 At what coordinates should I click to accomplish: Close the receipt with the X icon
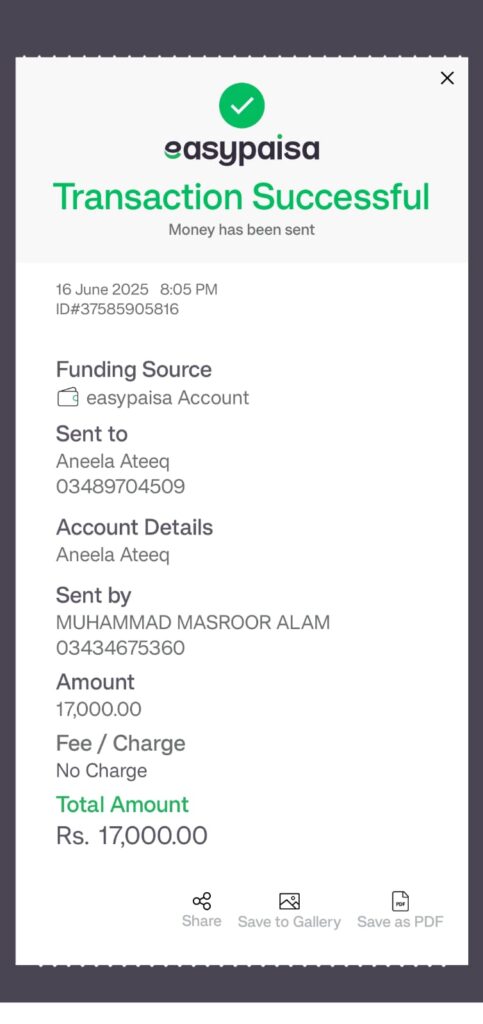[447, 78]
